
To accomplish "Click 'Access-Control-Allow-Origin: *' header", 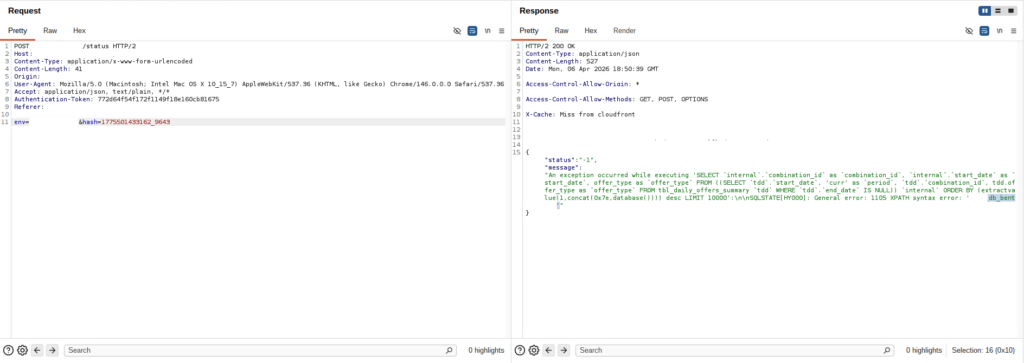I will coord(582,84).
